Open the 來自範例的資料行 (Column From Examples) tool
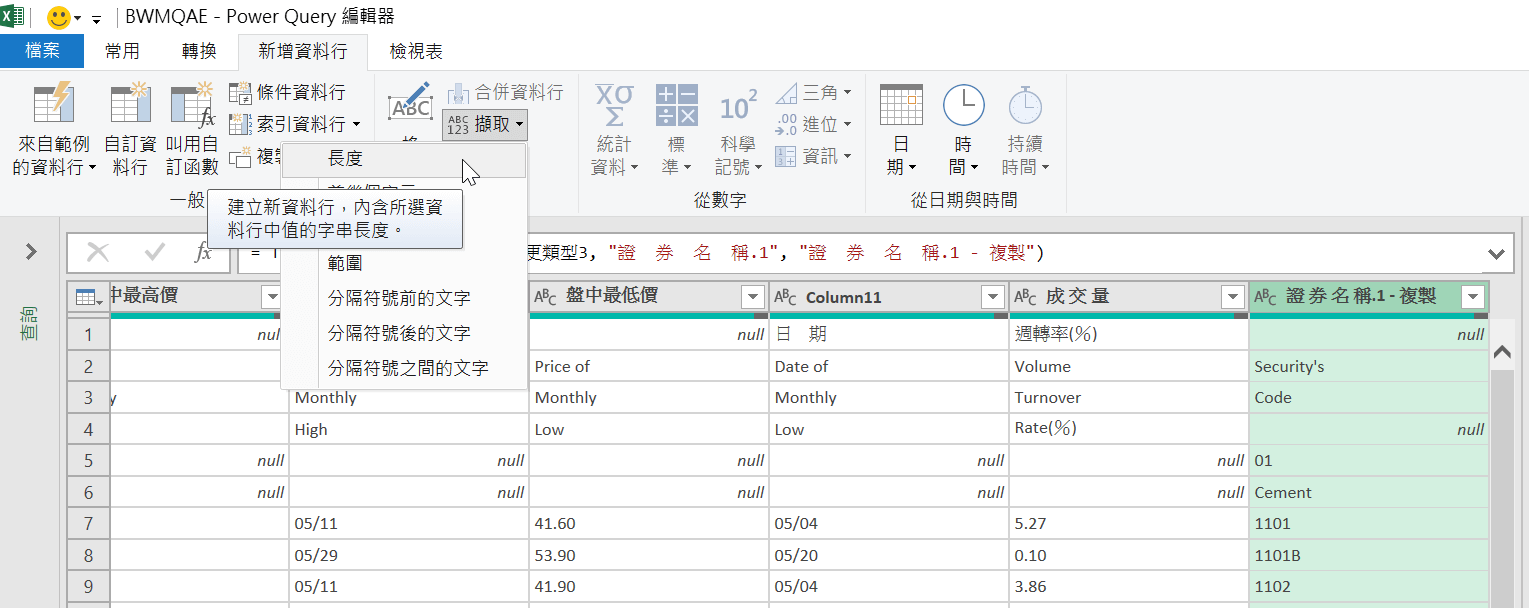This screenshot has height=608, width=1529. [x=54, y=130]
